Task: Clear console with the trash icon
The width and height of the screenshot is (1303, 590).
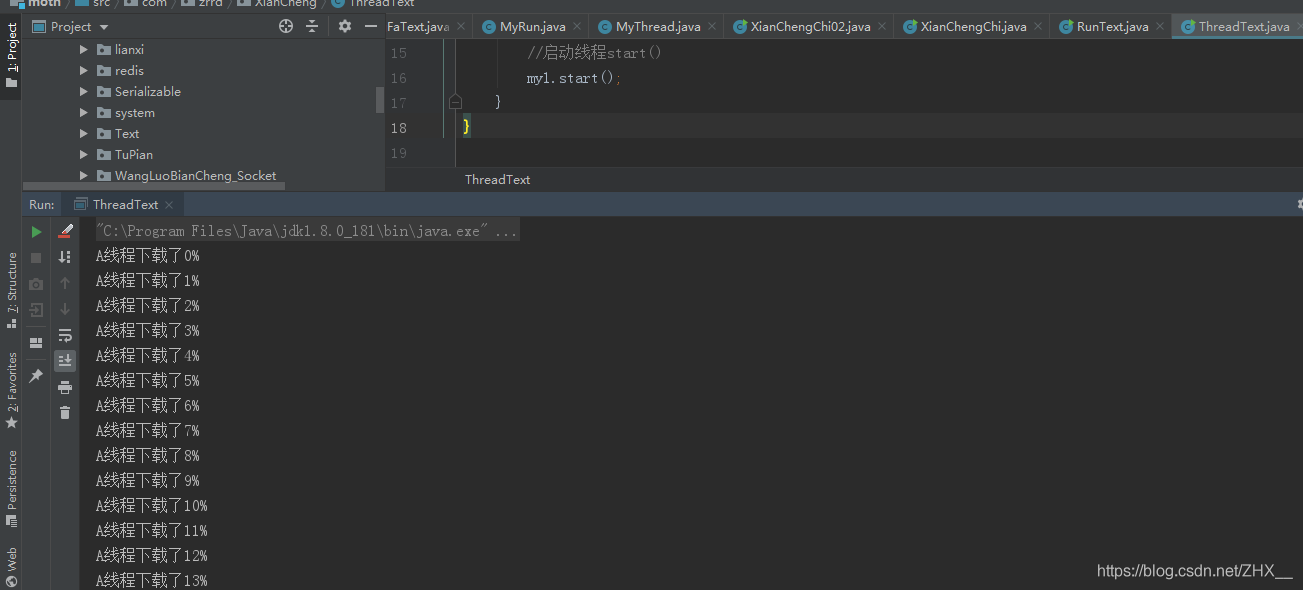Action: click(65, 412)
